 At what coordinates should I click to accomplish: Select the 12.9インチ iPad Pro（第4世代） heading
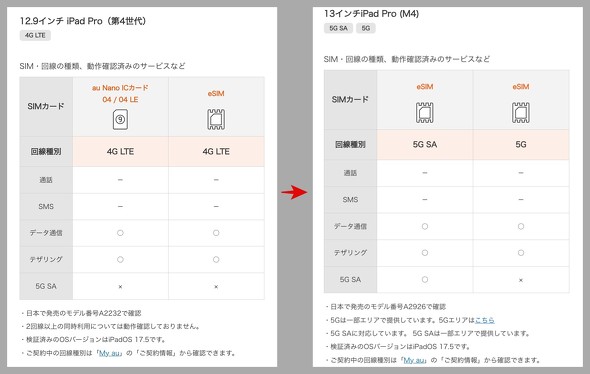pos(83,21)
